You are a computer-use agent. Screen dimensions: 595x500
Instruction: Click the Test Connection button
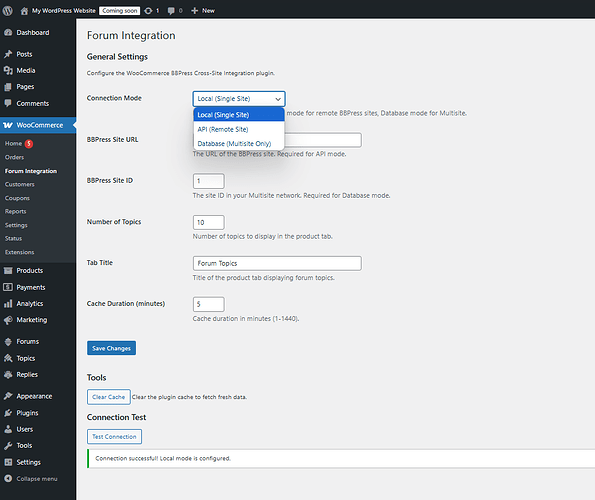coord(114,437)
